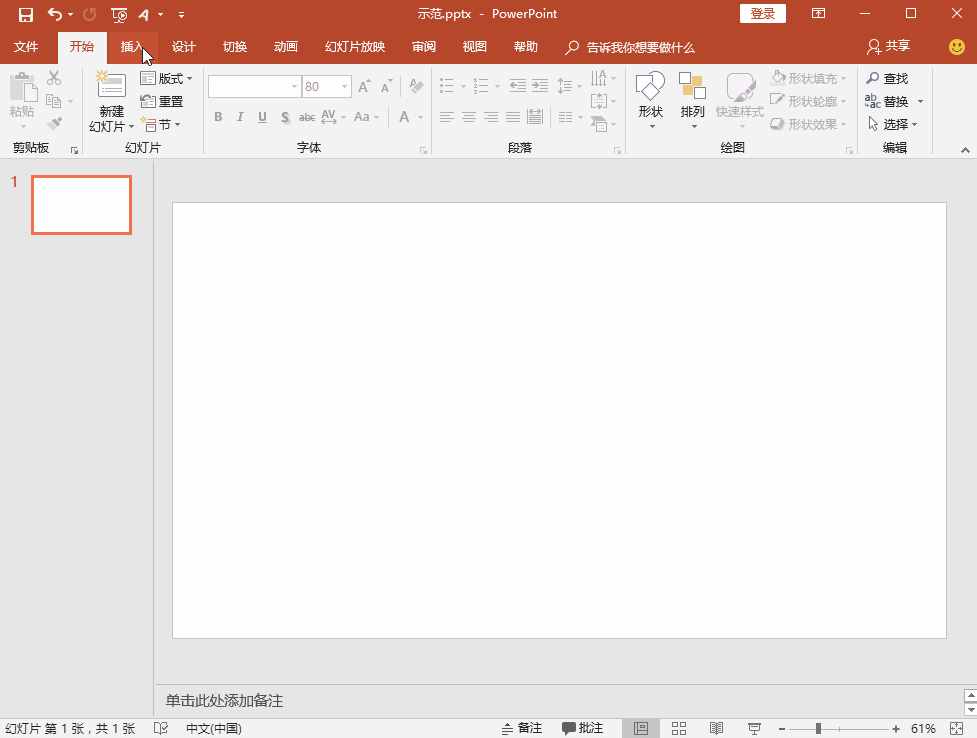
Task: Switch to slide sorter view
Action: coord(678,727)
